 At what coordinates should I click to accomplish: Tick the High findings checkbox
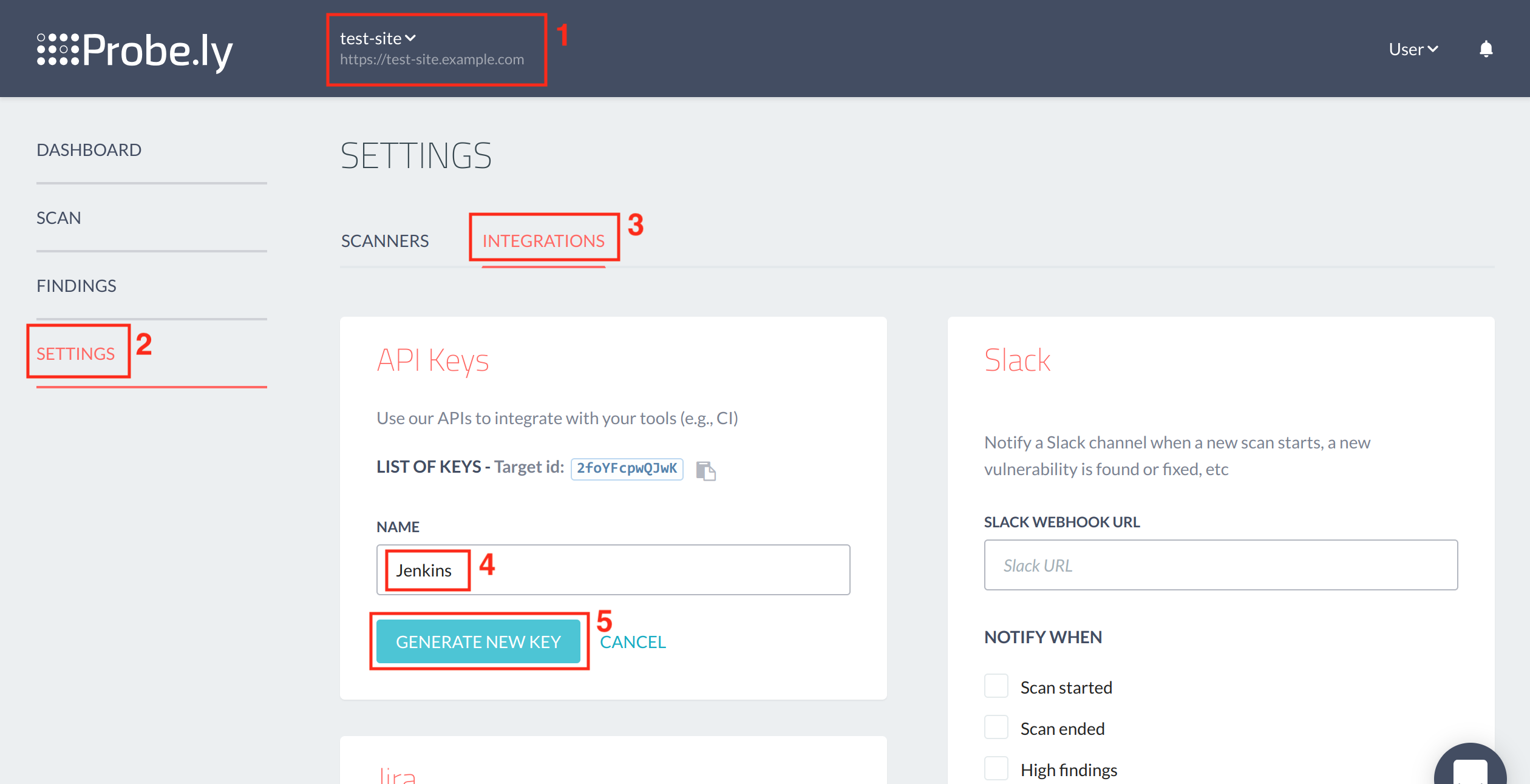click(996, 768)
